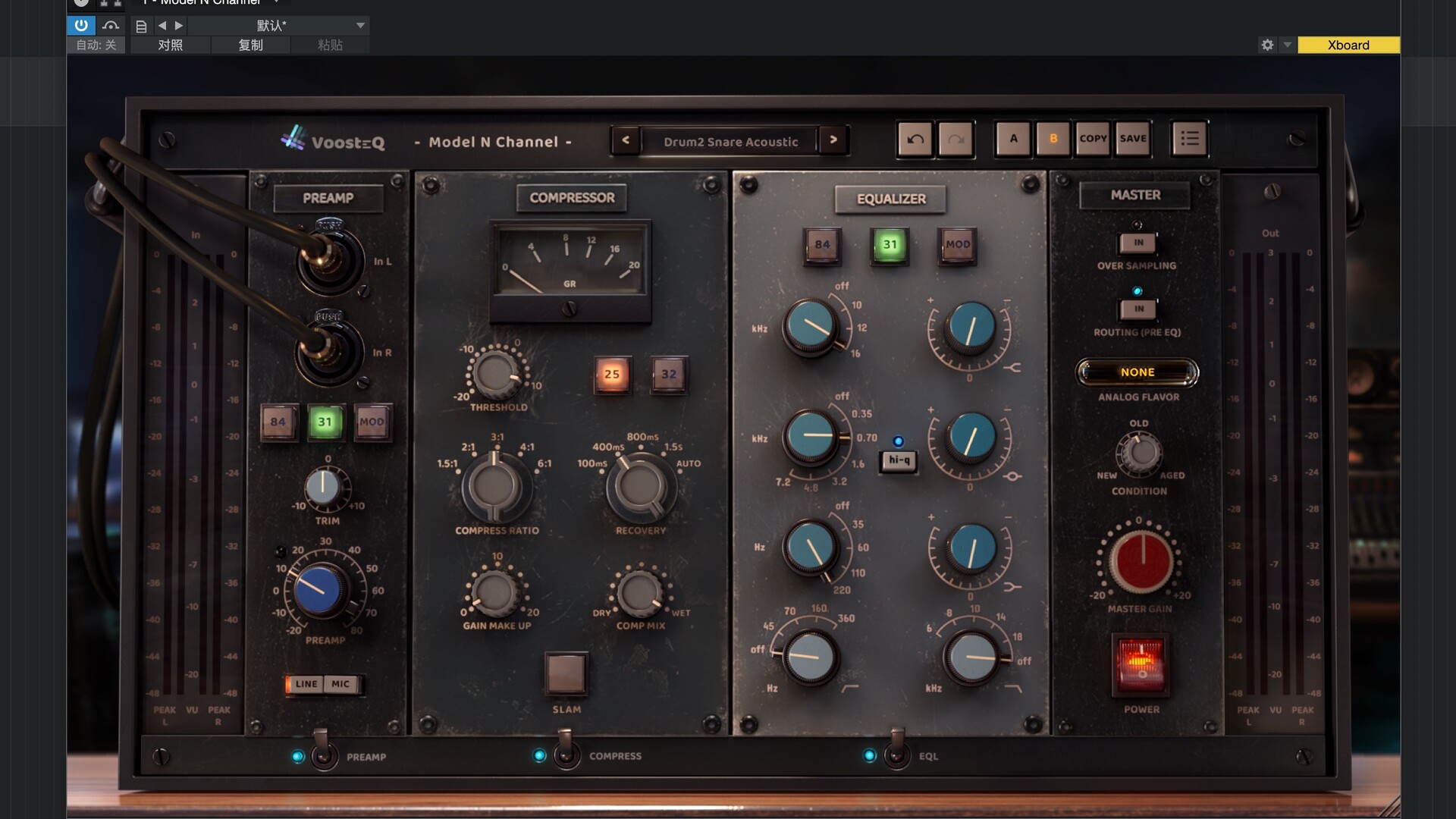Open Drum2 Snare Acoustic preset display
The image size is (1456, 819).
(x=730, y=142)
